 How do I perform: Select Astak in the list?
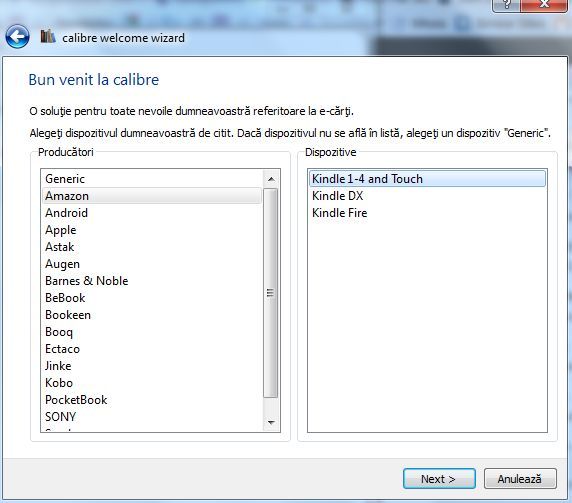(x=152, y=247)
